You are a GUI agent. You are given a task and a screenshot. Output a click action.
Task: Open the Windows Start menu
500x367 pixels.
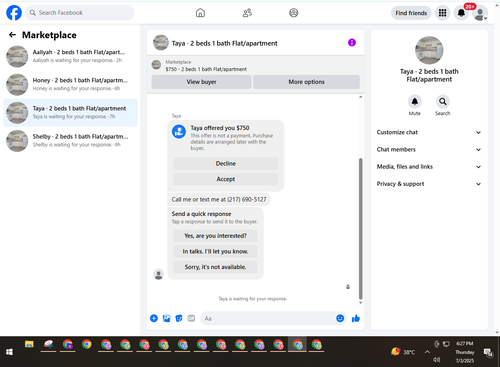click(9, 352)
